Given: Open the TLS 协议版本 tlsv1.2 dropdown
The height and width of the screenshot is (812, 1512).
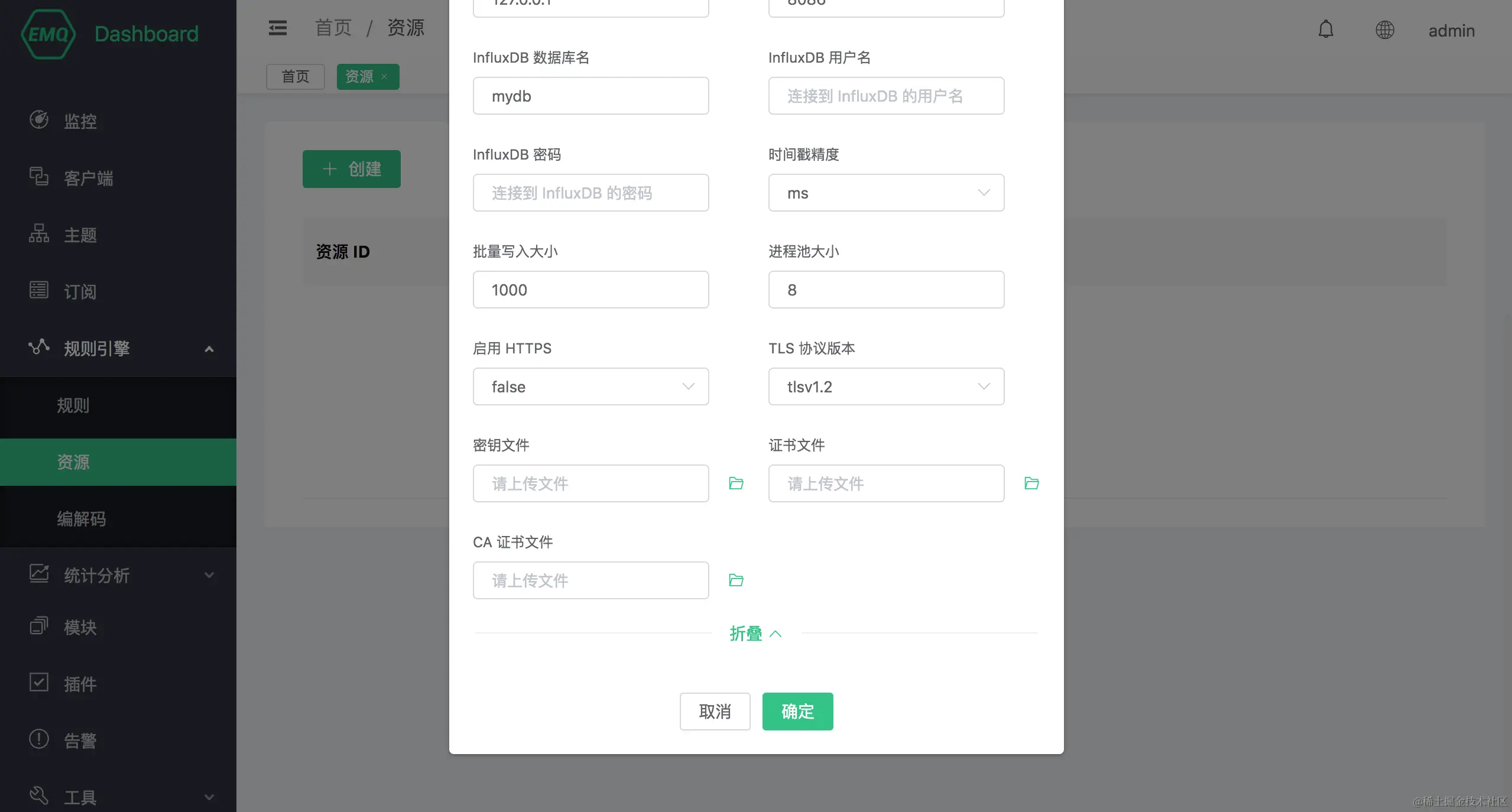Looking at the screenshot, I should pos(885,386).
